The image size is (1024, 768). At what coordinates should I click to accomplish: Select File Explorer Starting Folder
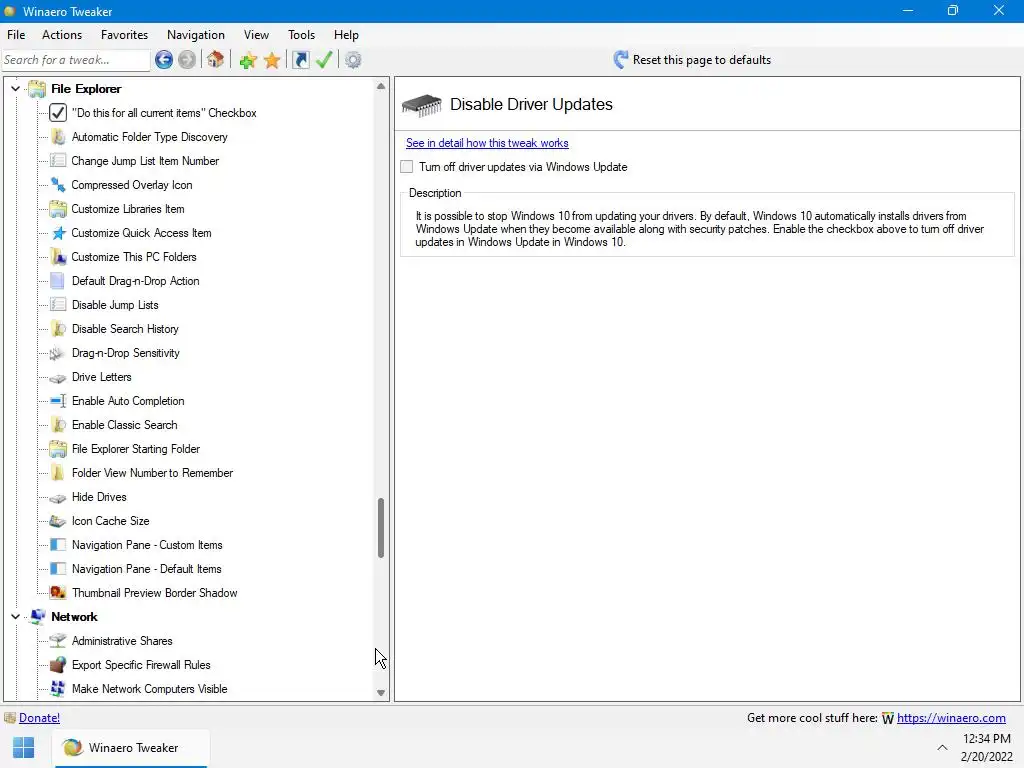coord(136,449)
